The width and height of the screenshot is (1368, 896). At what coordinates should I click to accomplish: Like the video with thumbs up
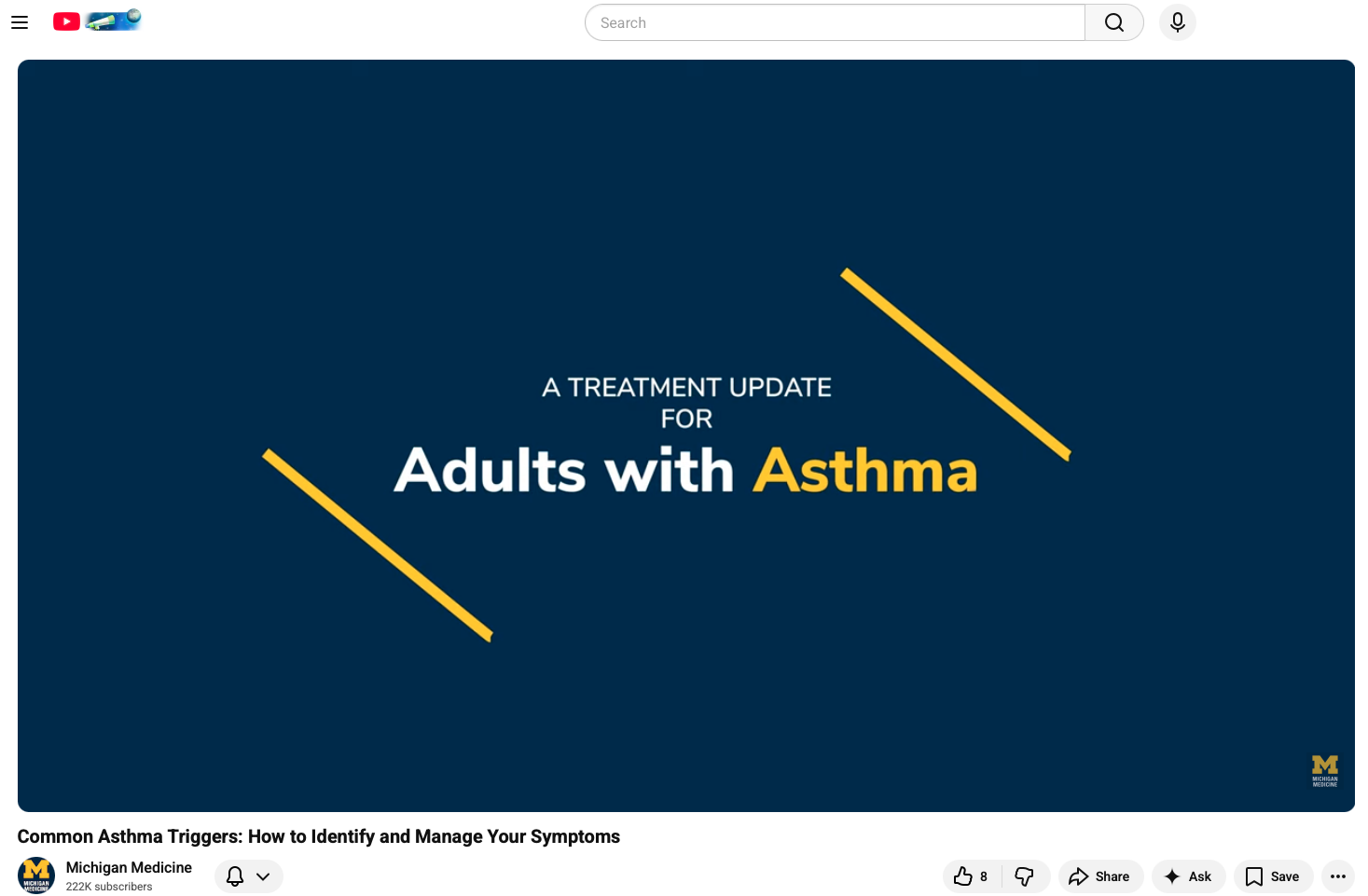pyautogui.click(x=971, y=876)
